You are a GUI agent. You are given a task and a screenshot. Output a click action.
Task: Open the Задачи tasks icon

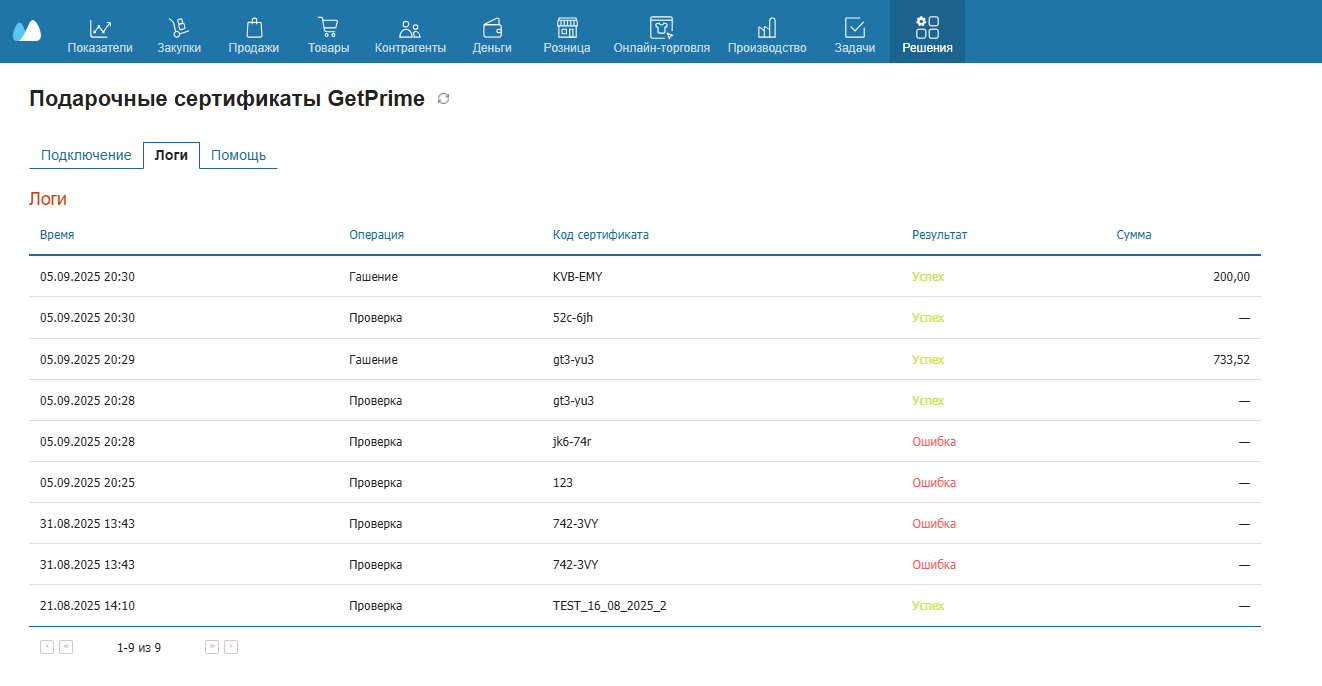[x=855, y=28]
